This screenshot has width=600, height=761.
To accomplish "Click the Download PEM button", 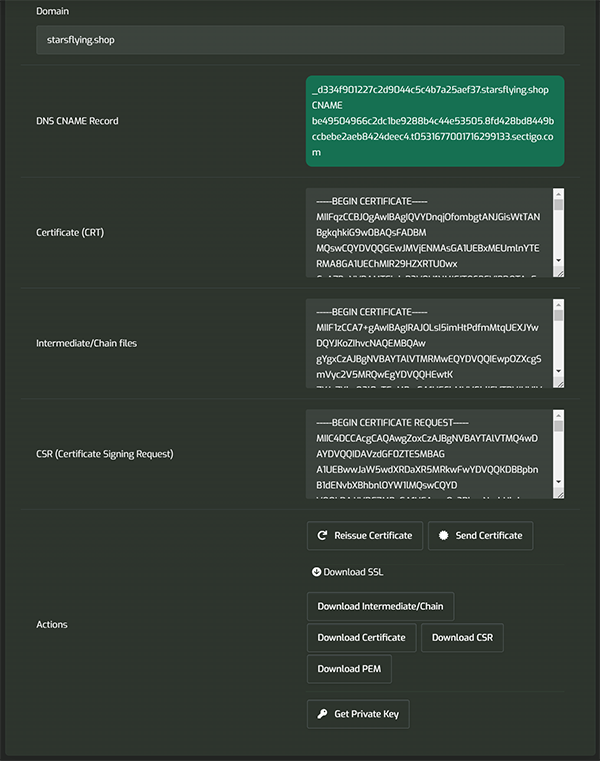I will pyautogui.click(x=349, y=669).
